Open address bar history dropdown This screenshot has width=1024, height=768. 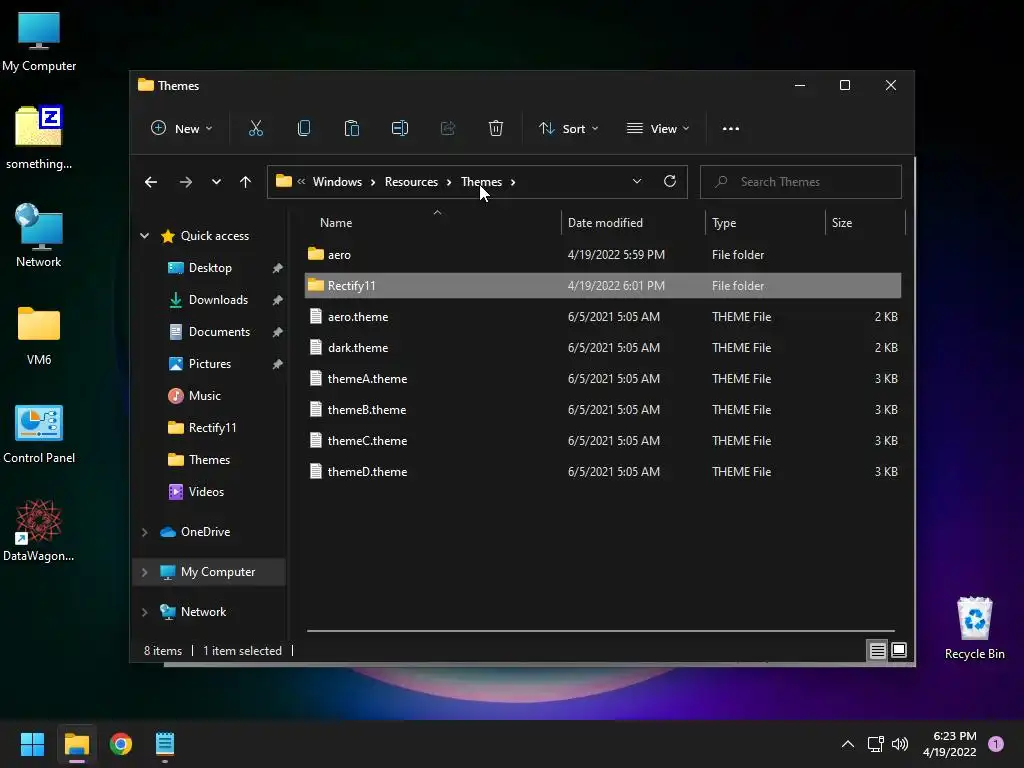(x=637, y=182)
